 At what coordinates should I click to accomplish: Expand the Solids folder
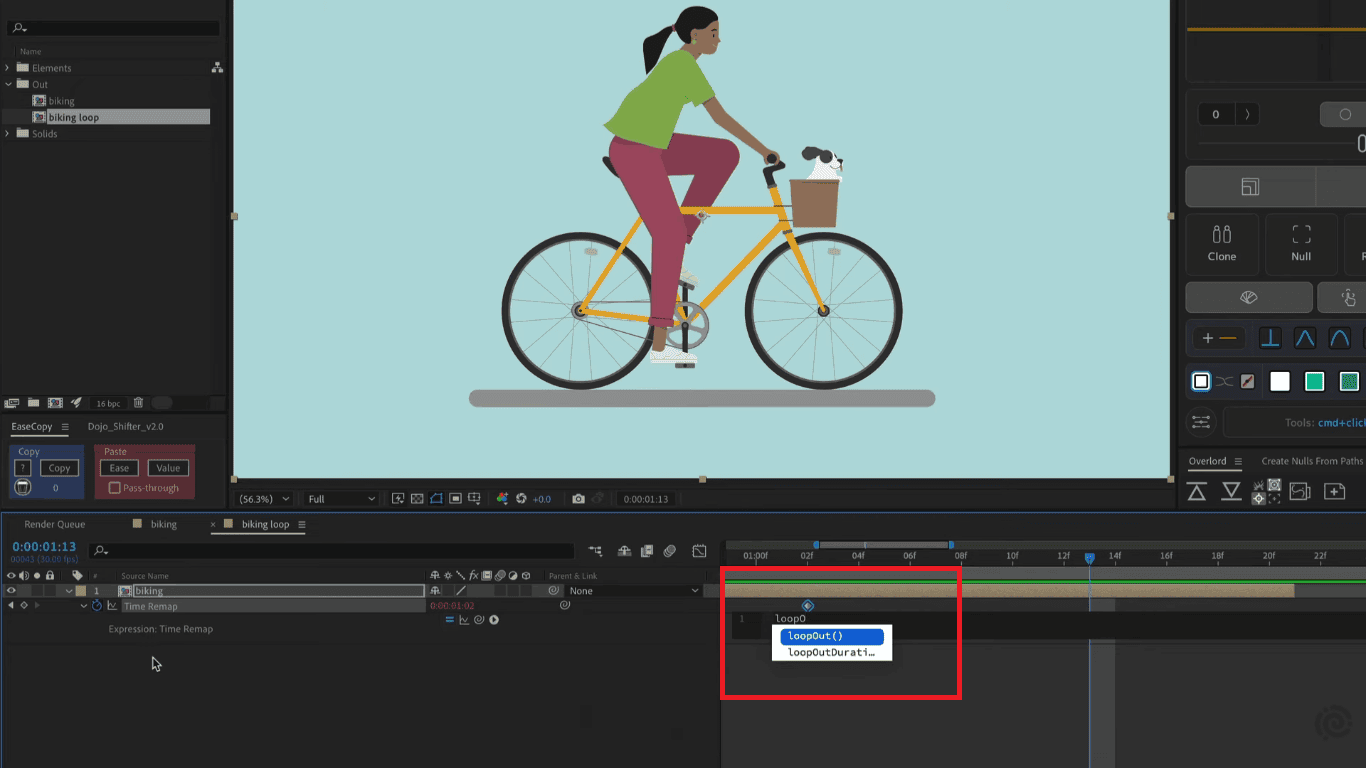coord(8,133)
